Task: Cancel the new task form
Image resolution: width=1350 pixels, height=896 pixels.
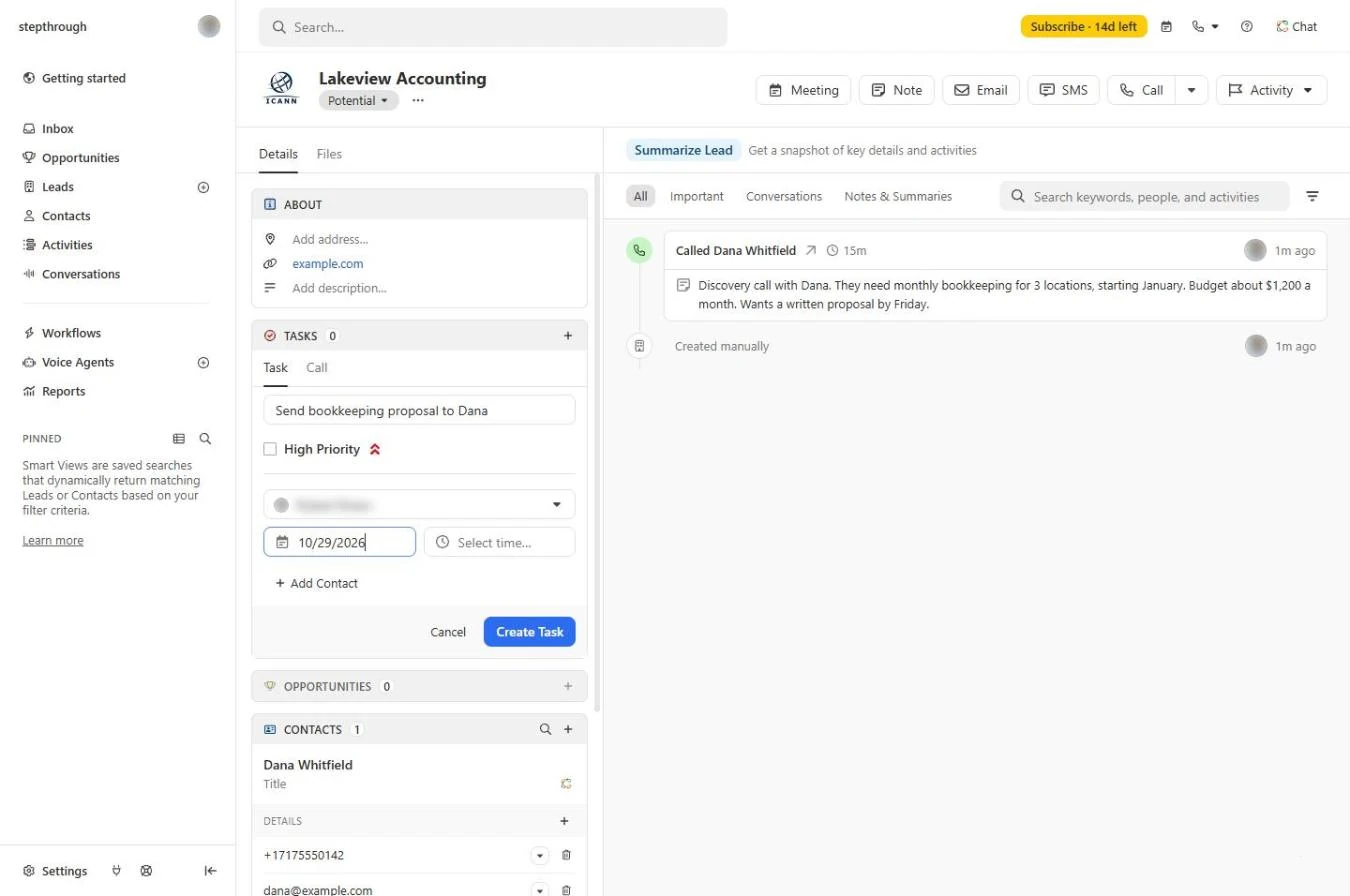Action: pos(448,632)
